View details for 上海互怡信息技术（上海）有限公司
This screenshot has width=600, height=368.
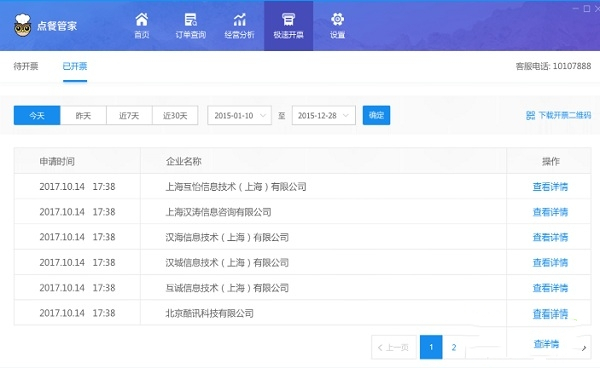[550, 187]
